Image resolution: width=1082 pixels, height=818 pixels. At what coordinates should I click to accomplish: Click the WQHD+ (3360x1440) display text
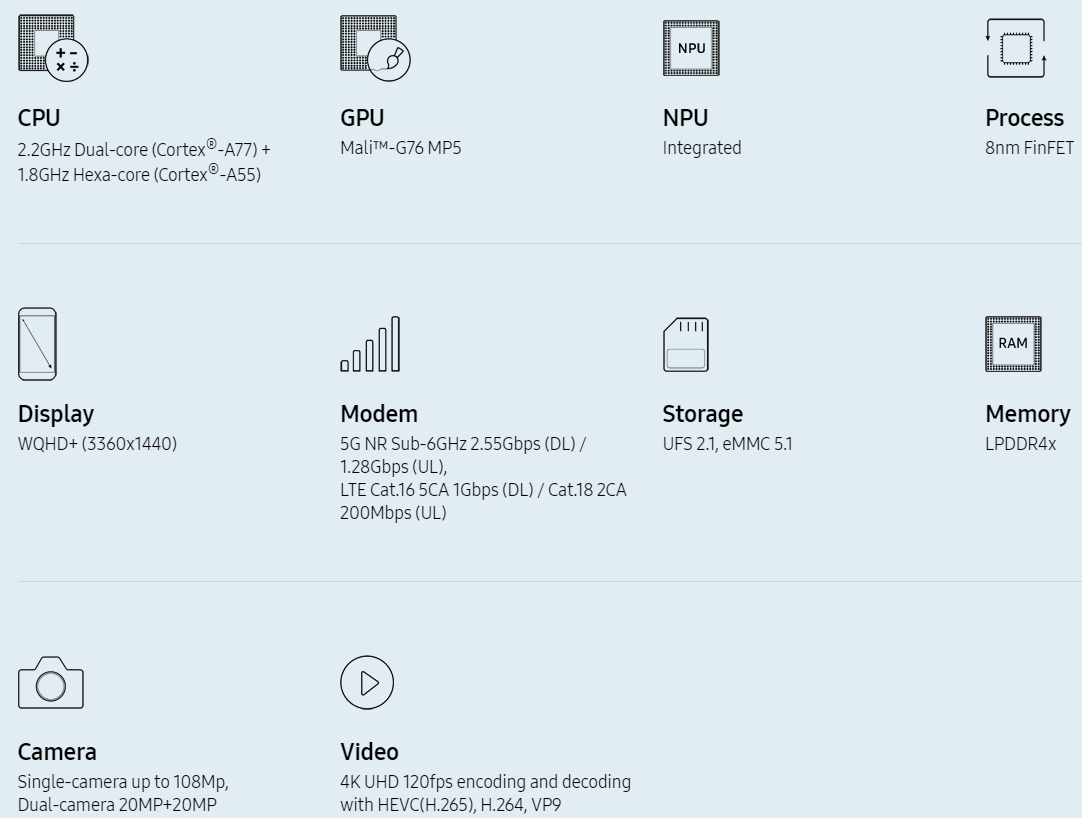[x=97, y=443]
